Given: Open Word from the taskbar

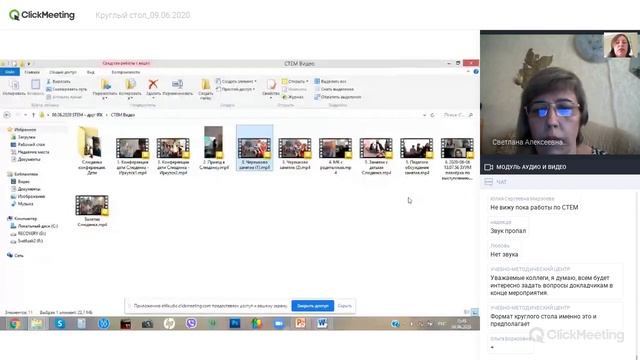Looking at the screenshot, I should coord(322,324).
